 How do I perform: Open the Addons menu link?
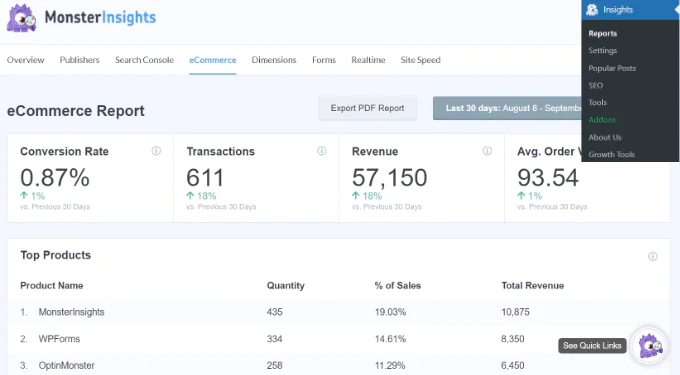pos(602,120)
